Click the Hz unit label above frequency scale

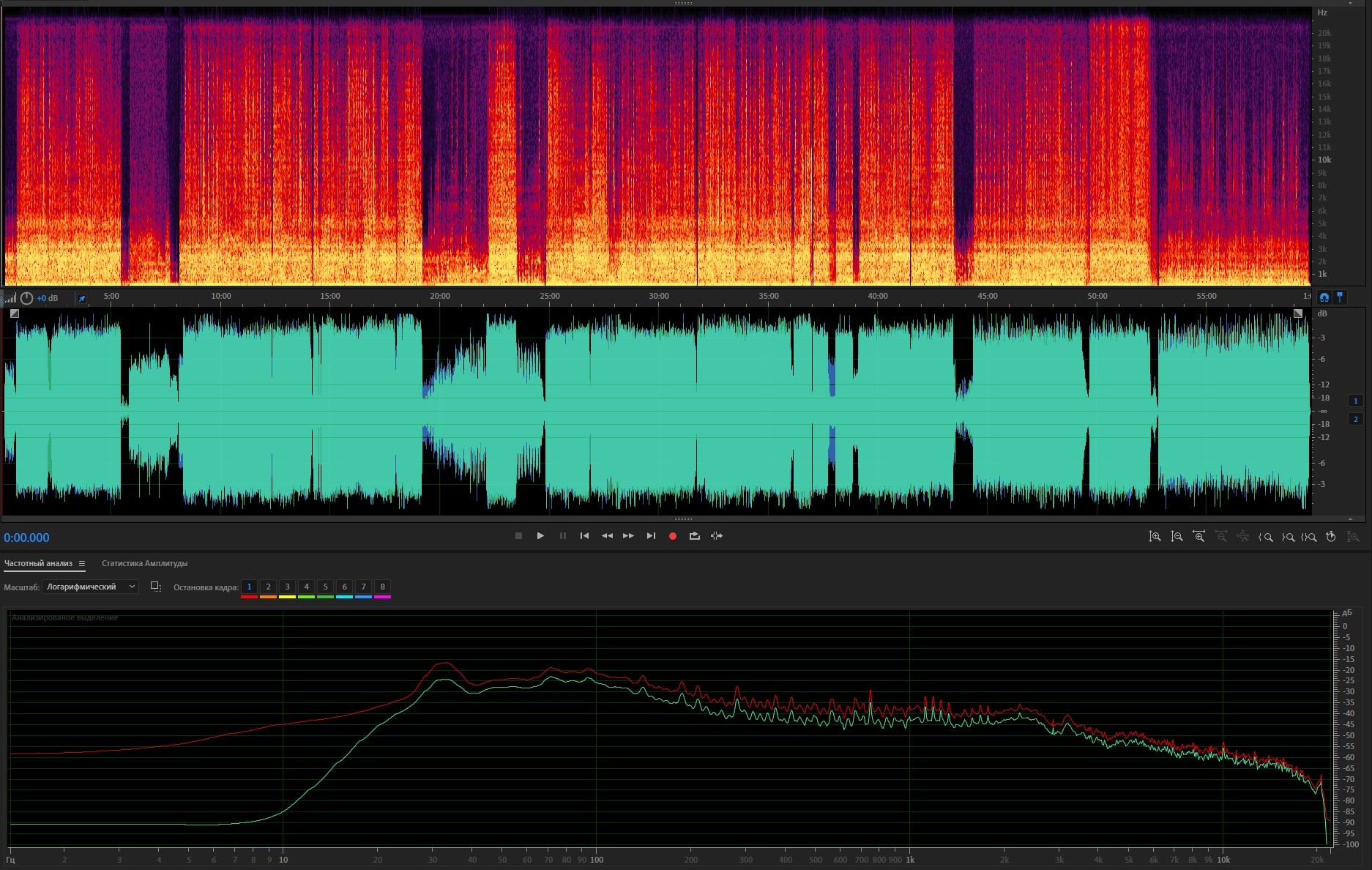coord(1322,12)
